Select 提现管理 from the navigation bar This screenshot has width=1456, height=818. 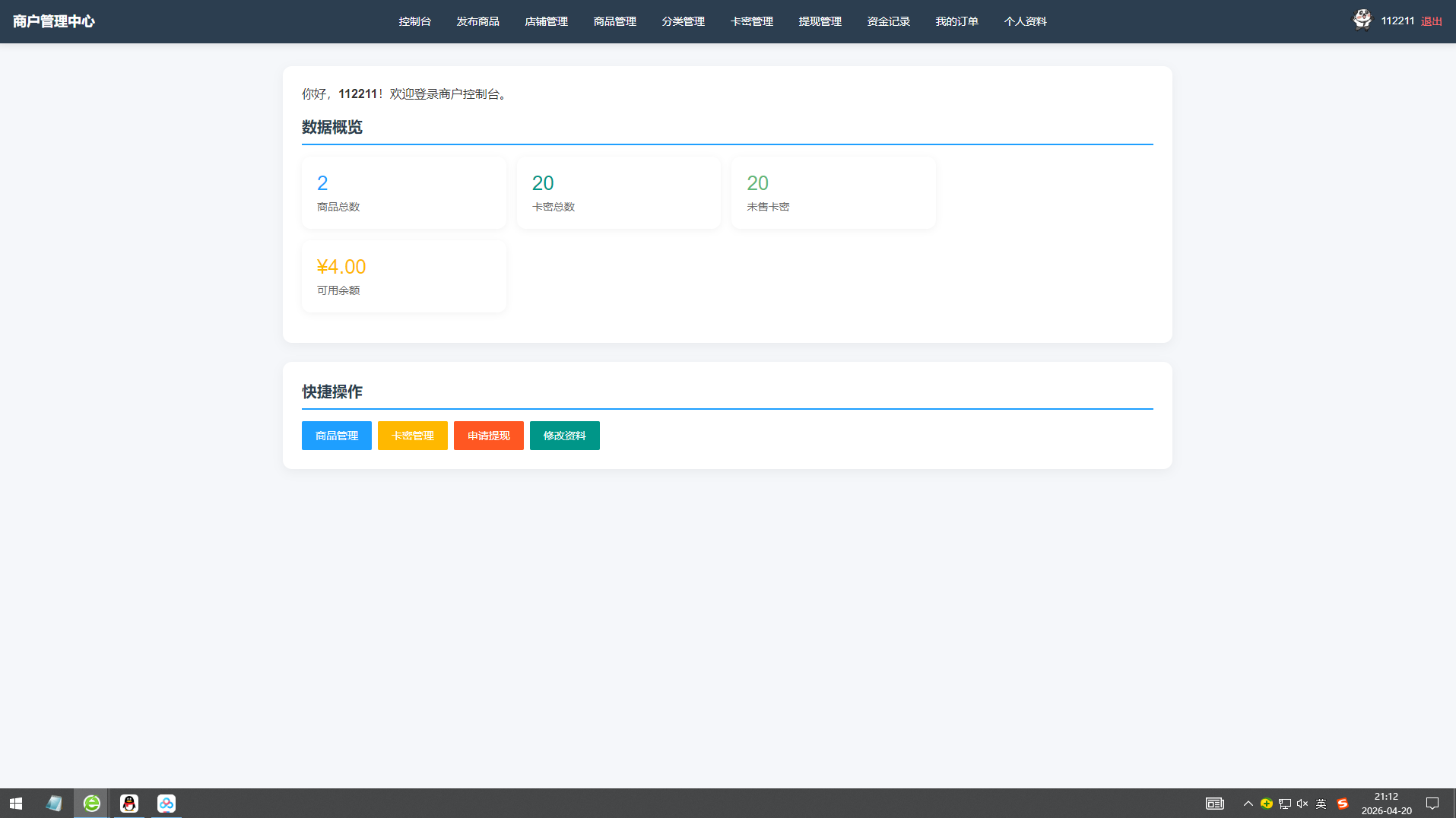[820, 21]
